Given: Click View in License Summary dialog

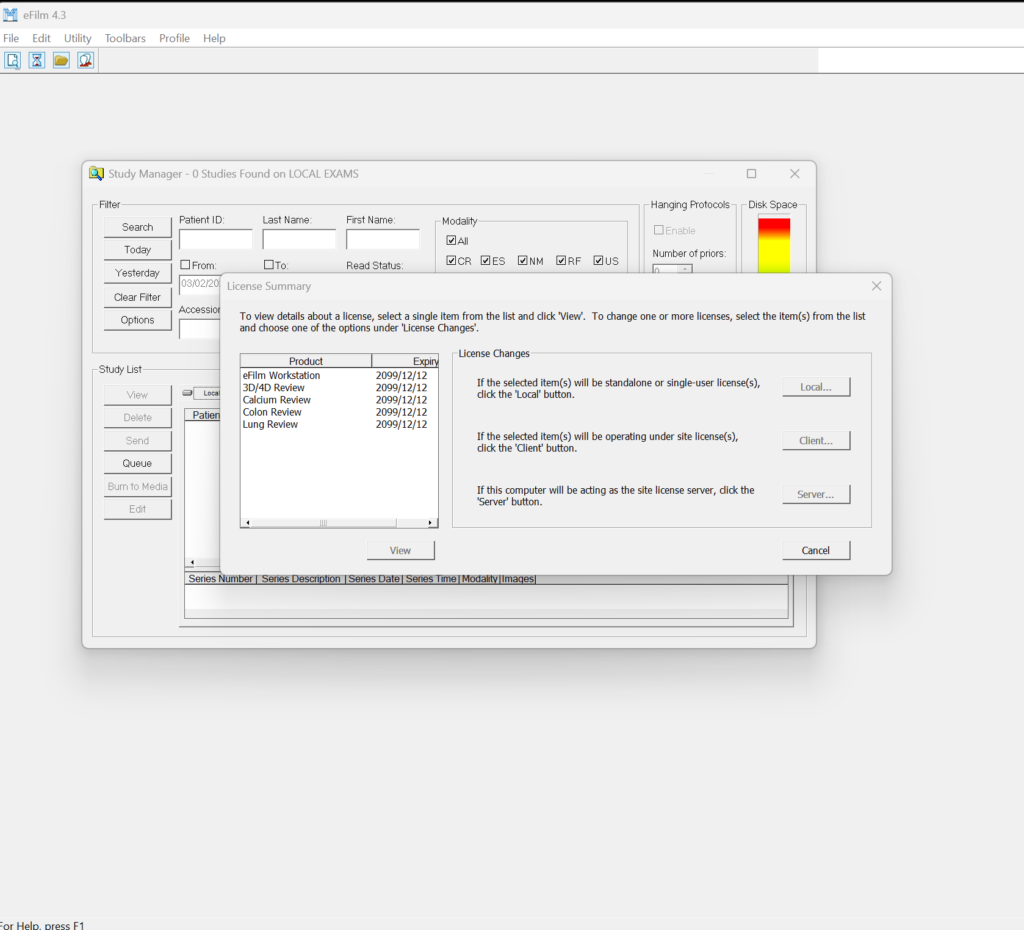Looking at the screenshot, I should click(400, 551).
